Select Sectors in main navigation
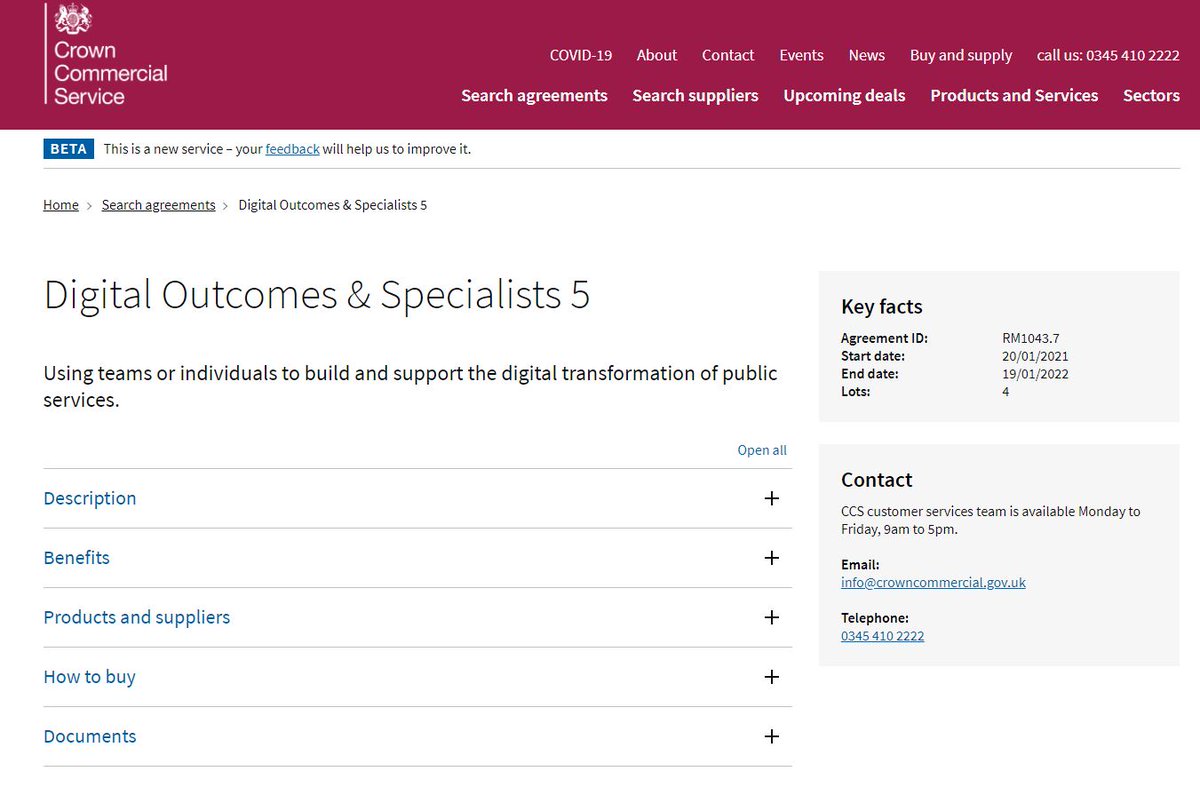 click(1151, 96)
